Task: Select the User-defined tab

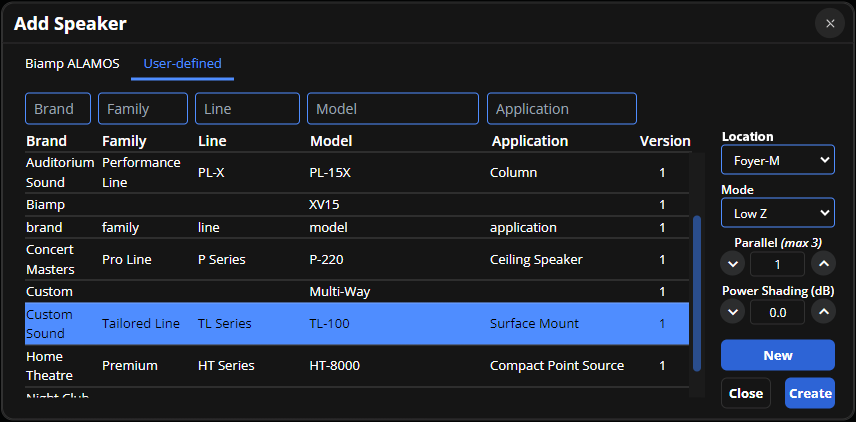Action: tap(182, 64)
